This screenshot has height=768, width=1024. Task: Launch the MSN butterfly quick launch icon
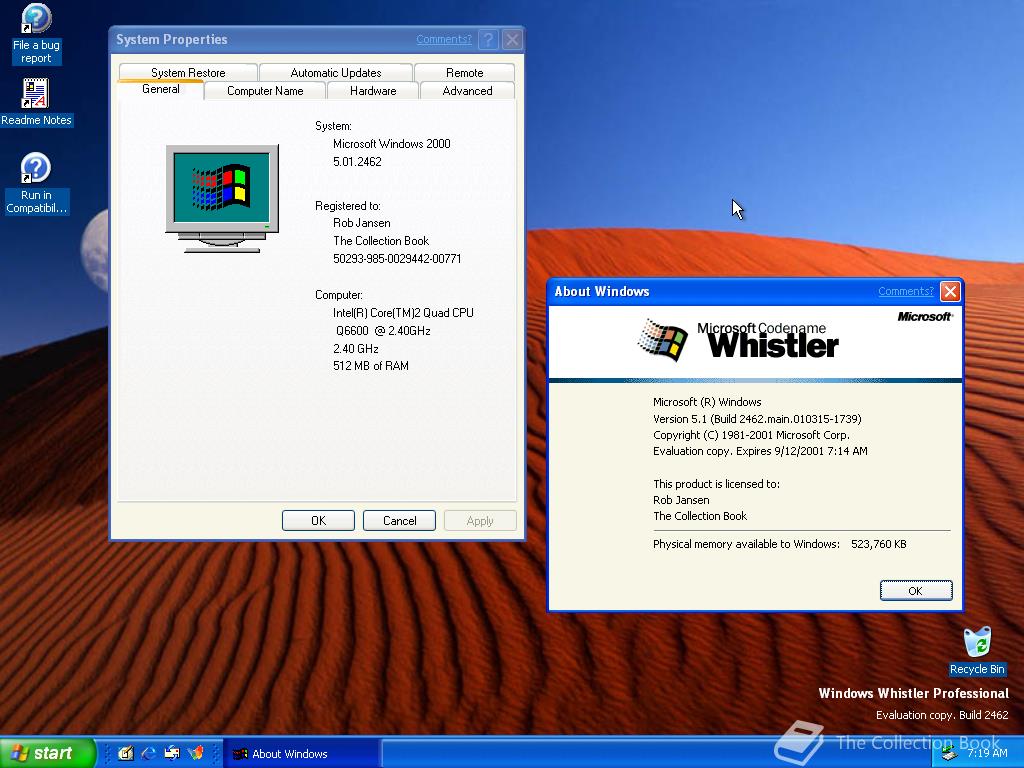click(196, 753)
